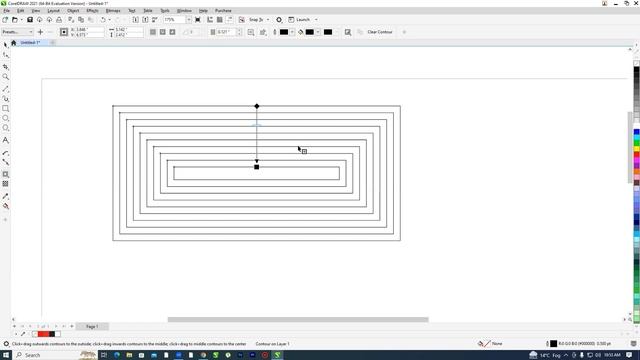Click the horizontal scrollbar thumb
This screenshot has width=640, height=360.
click(x=298, y=320)
